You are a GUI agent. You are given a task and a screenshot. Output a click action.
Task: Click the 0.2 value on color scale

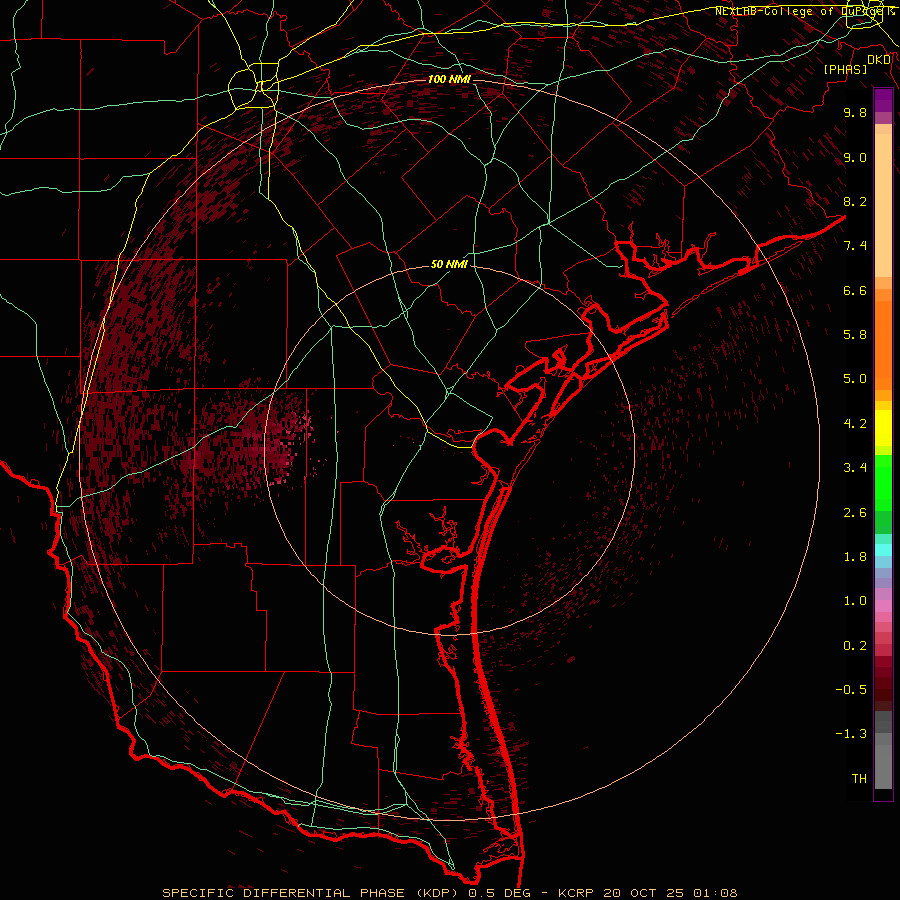tap(855, 646)
